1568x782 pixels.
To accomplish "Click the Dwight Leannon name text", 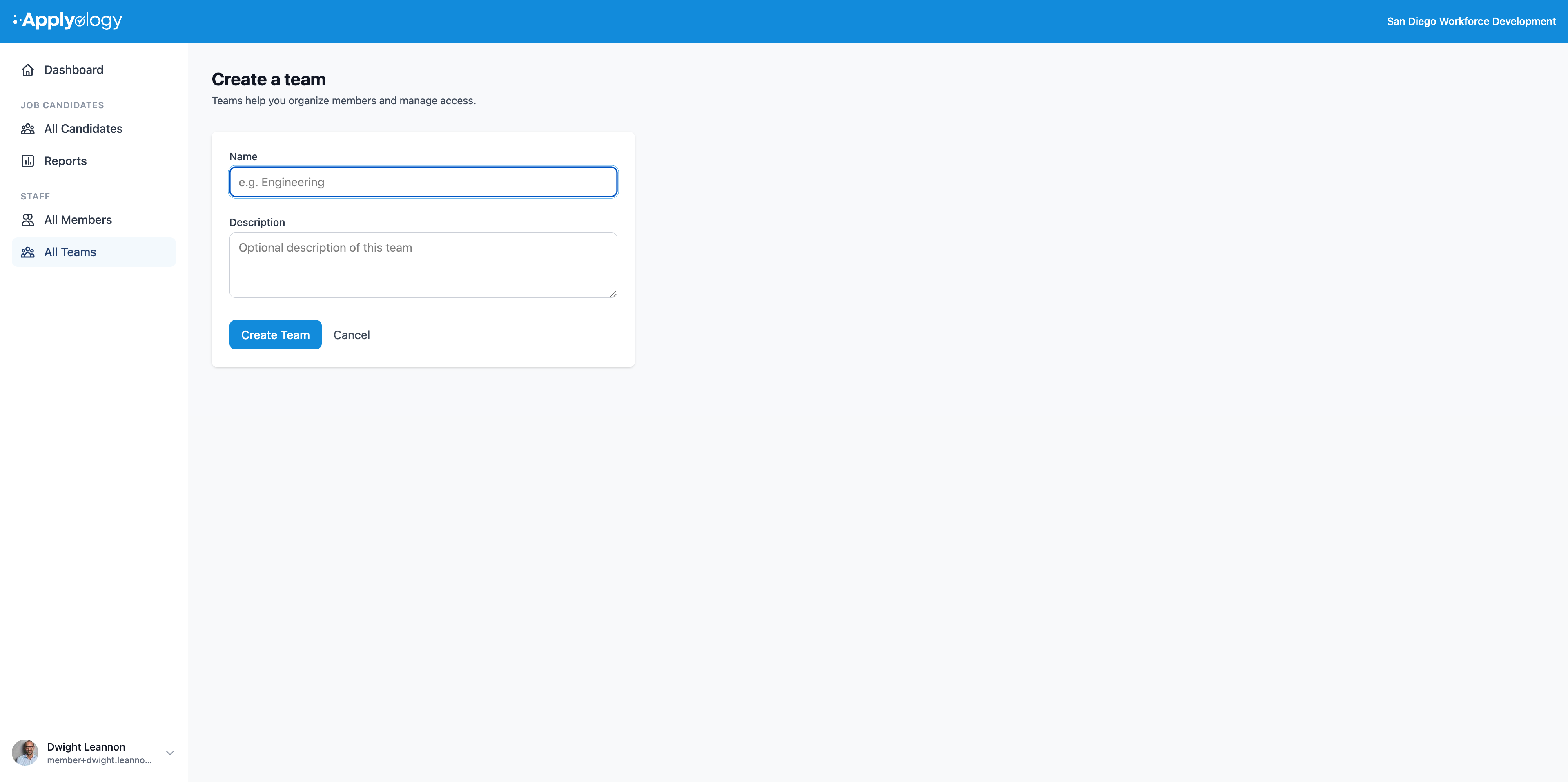I will tap(86, 747).
